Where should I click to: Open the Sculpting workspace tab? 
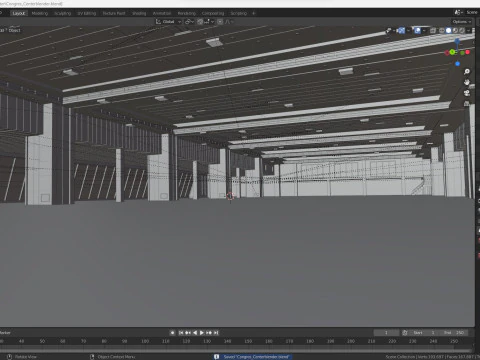(x=63, y=13)
